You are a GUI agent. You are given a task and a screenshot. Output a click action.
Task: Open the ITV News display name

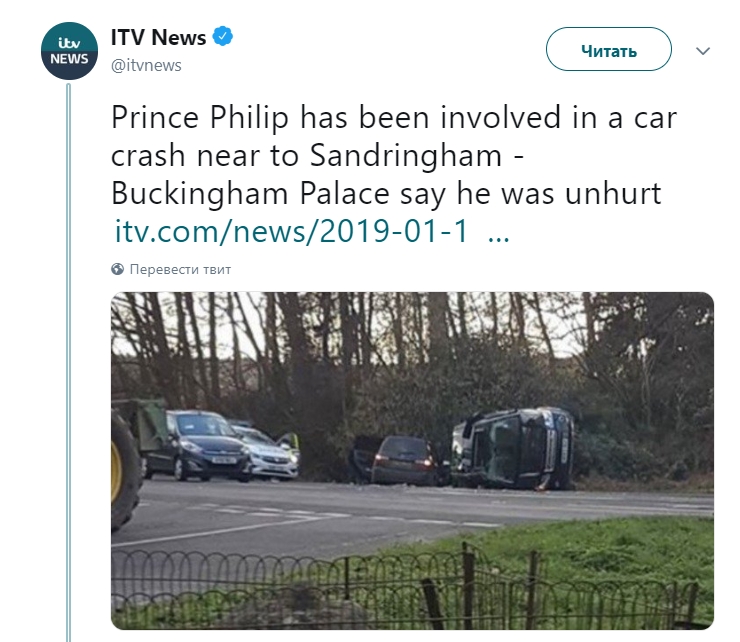[158, 38]
